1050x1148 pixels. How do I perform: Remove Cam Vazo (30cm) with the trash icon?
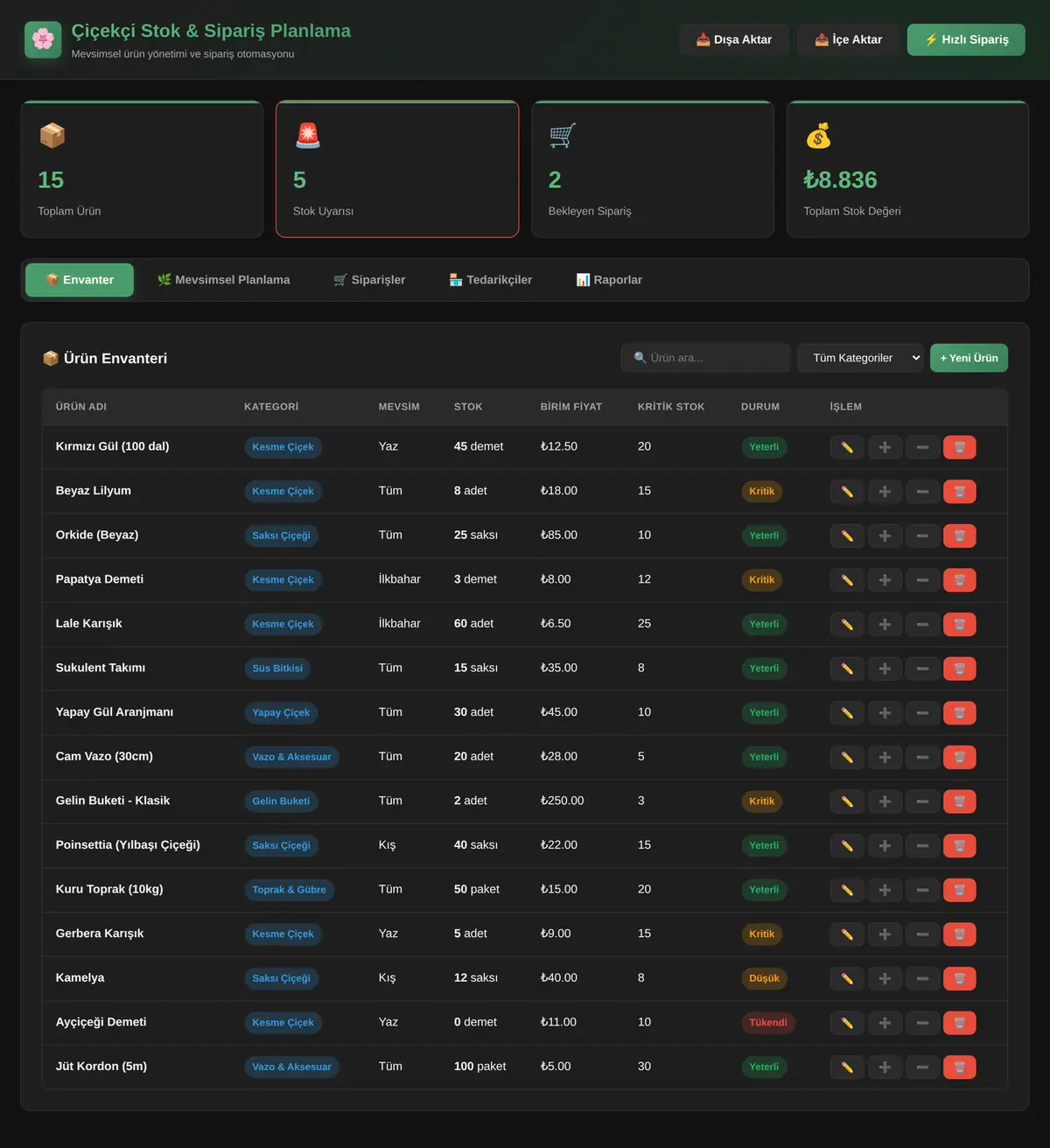[960, 757]
